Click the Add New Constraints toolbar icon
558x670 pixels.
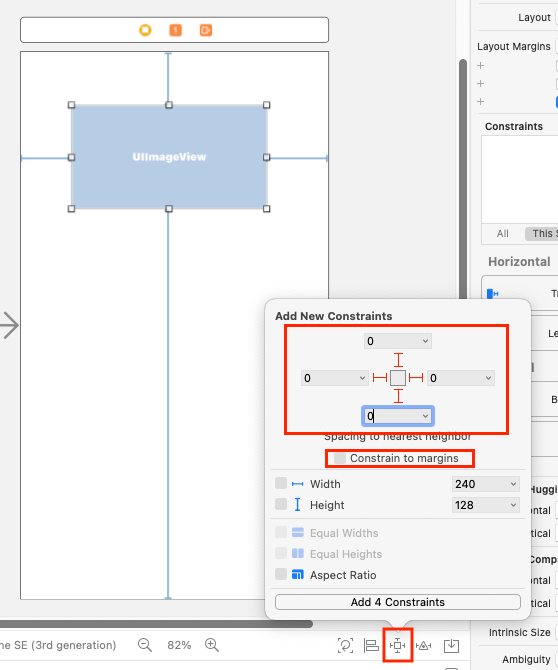click(x=397, y=645)
